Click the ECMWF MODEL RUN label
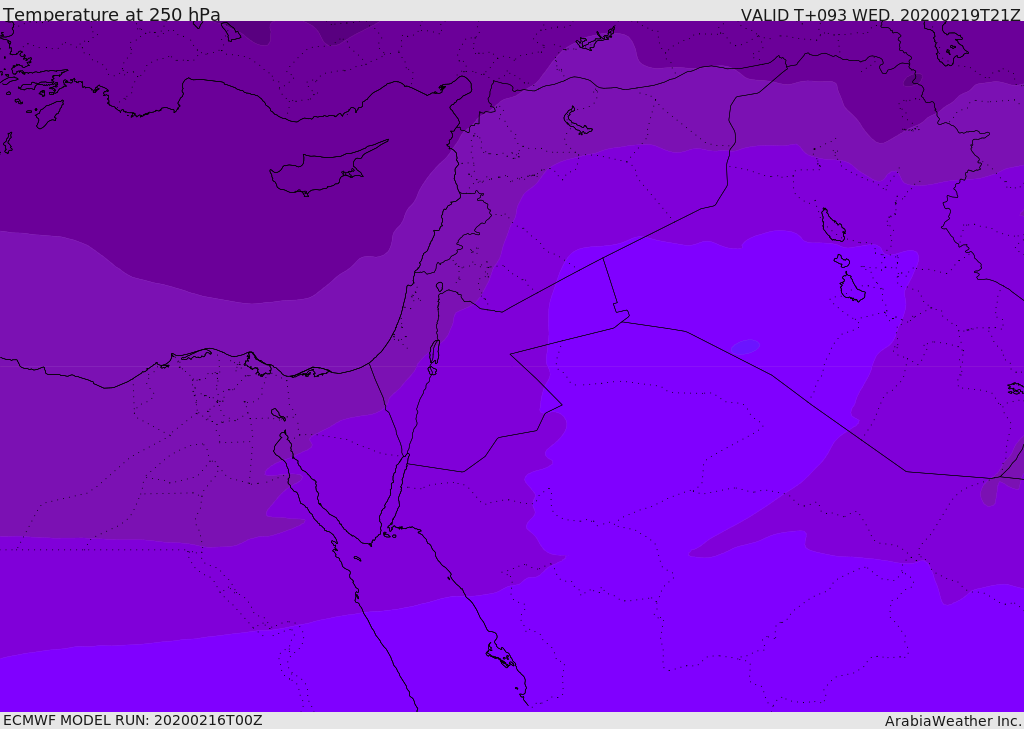This screenshot has height=729, width=1024. point(133,720)
